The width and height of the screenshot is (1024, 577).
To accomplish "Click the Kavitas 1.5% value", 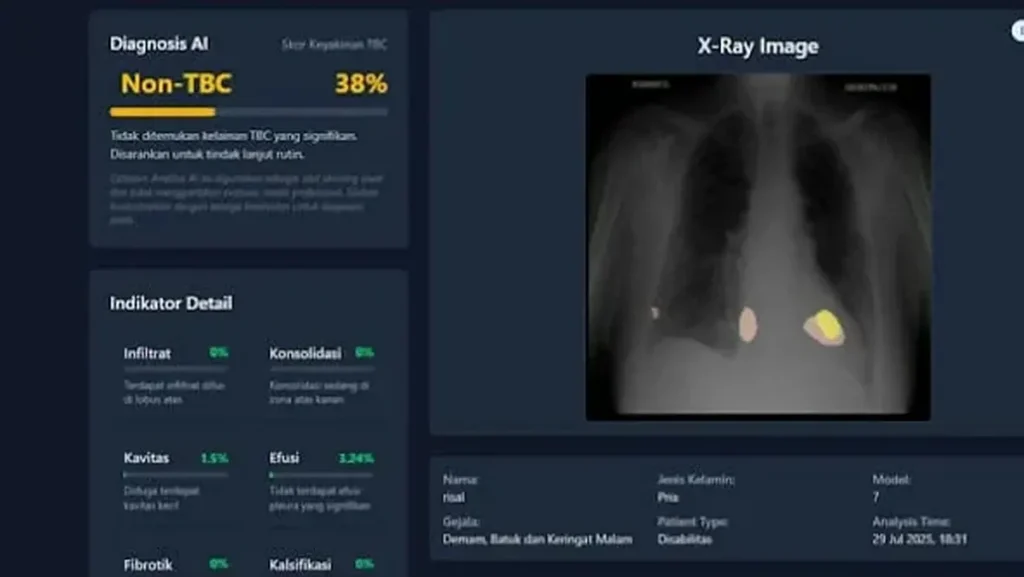I will [x=215, y=458].
